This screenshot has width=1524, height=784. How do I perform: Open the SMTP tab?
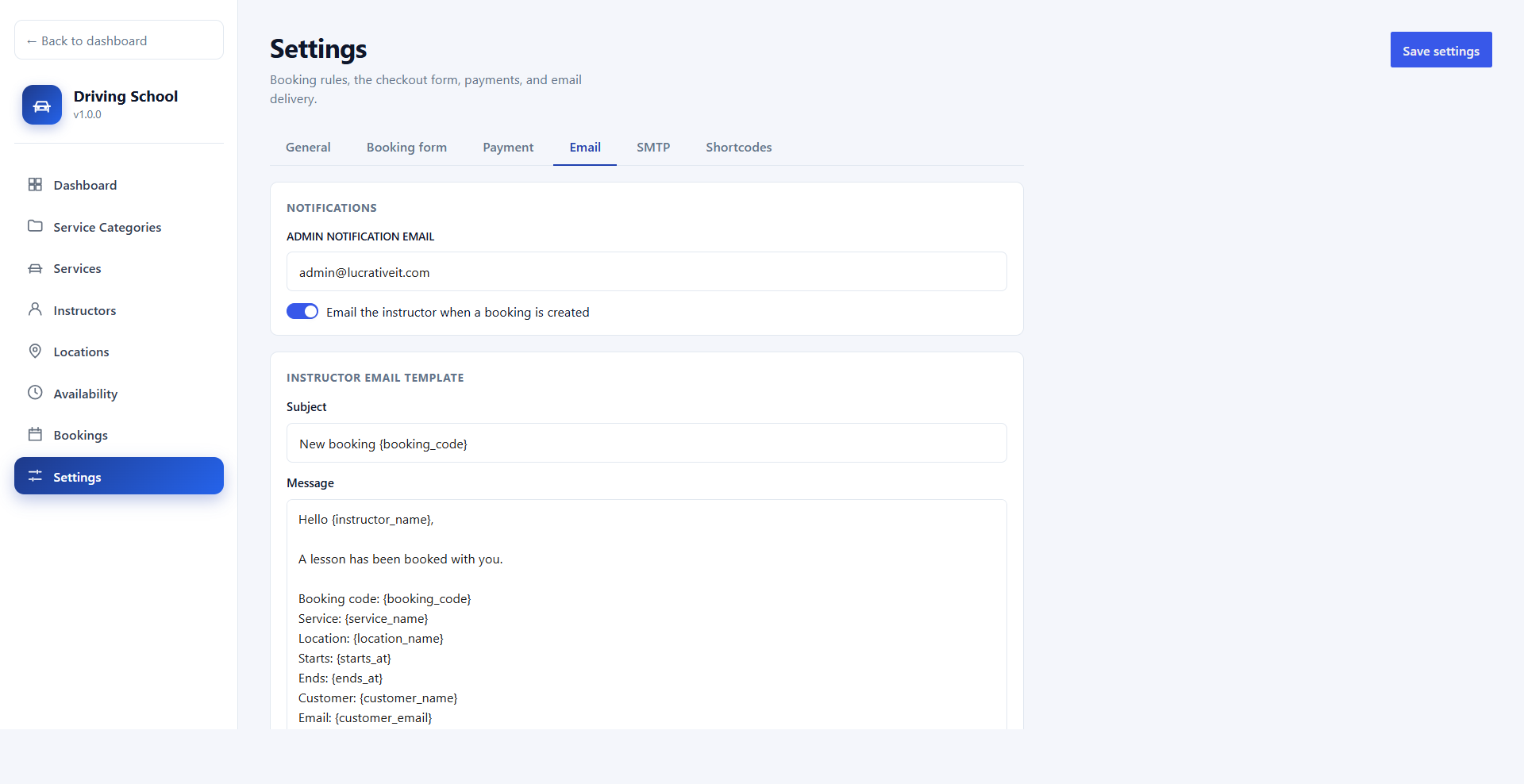[x=653, y=147]
